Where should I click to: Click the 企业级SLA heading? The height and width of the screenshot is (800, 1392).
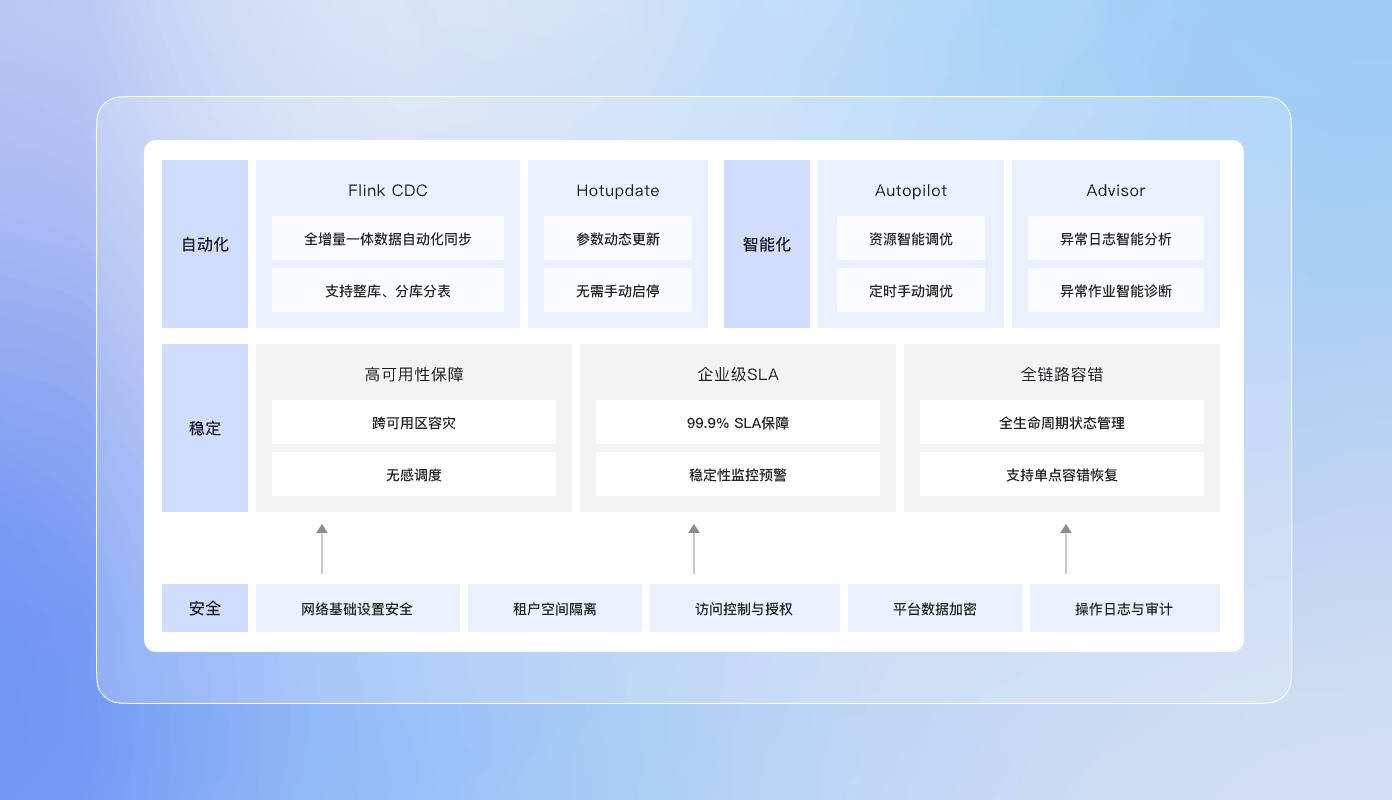[x=738, y=374]
